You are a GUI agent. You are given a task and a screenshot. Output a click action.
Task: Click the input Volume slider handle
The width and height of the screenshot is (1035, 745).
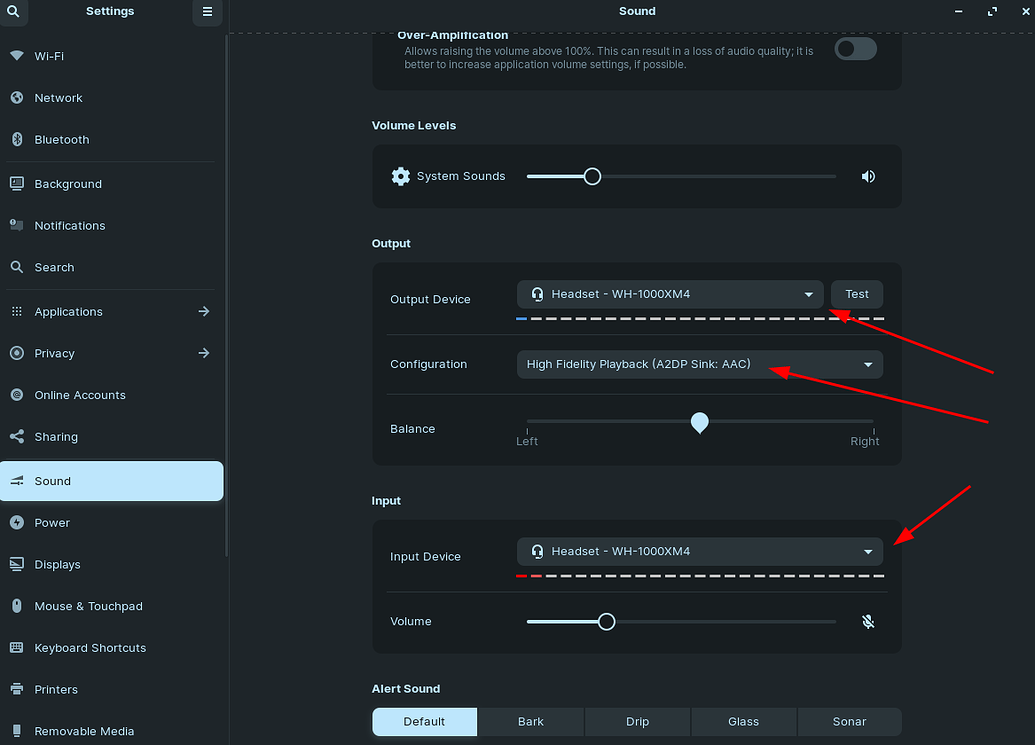[x=606, y=622]
